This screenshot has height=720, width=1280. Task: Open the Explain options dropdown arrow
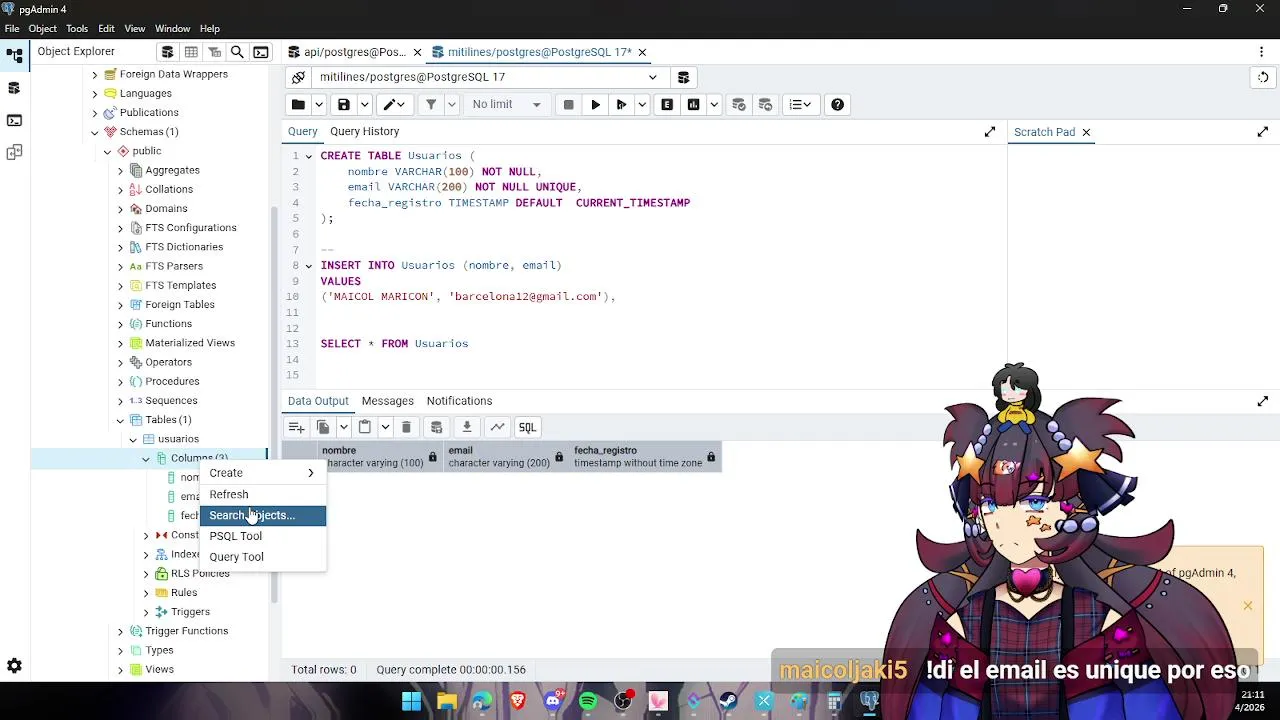click(x=713, y=105)
